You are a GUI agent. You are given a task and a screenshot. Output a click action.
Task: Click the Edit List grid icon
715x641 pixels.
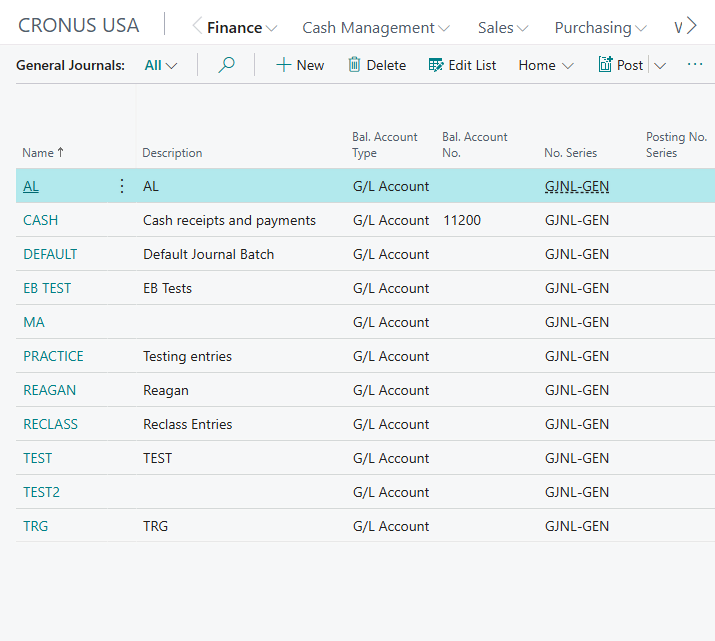(435, 65)
